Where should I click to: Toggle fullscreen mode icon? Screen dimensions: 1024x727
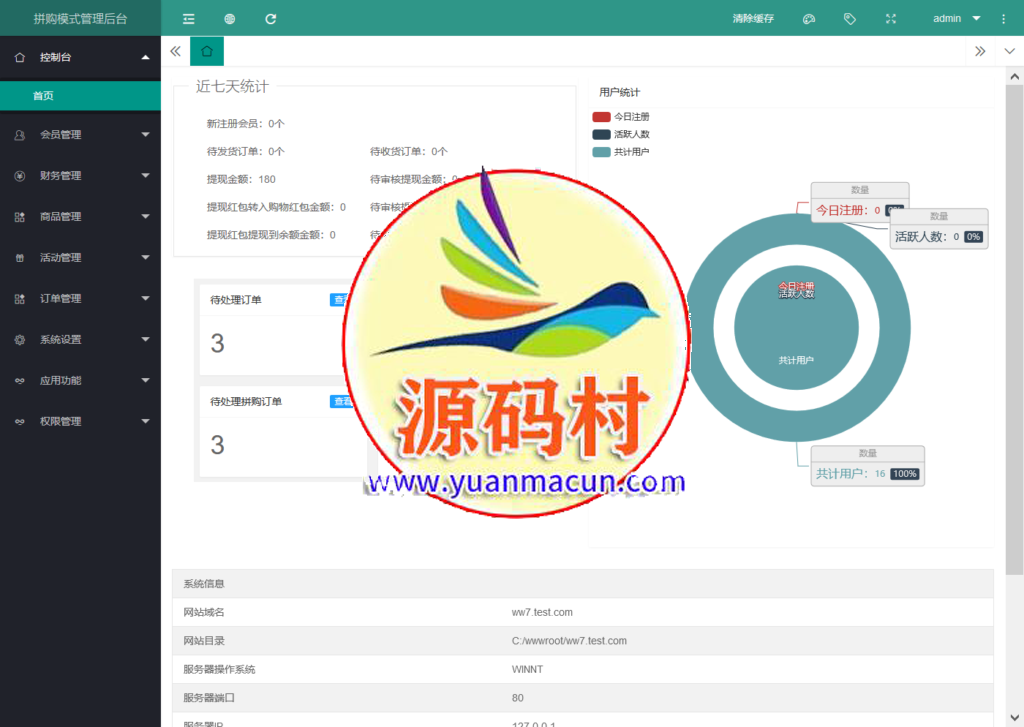click(891, 18)
